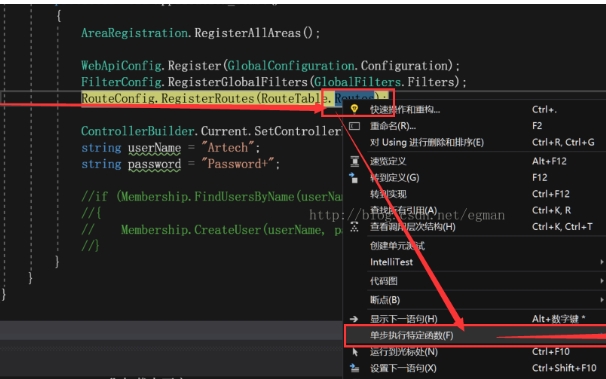Screen dimensions: 606x379
Task: Click WebApiConfig in the code
Action: (121, 66)
